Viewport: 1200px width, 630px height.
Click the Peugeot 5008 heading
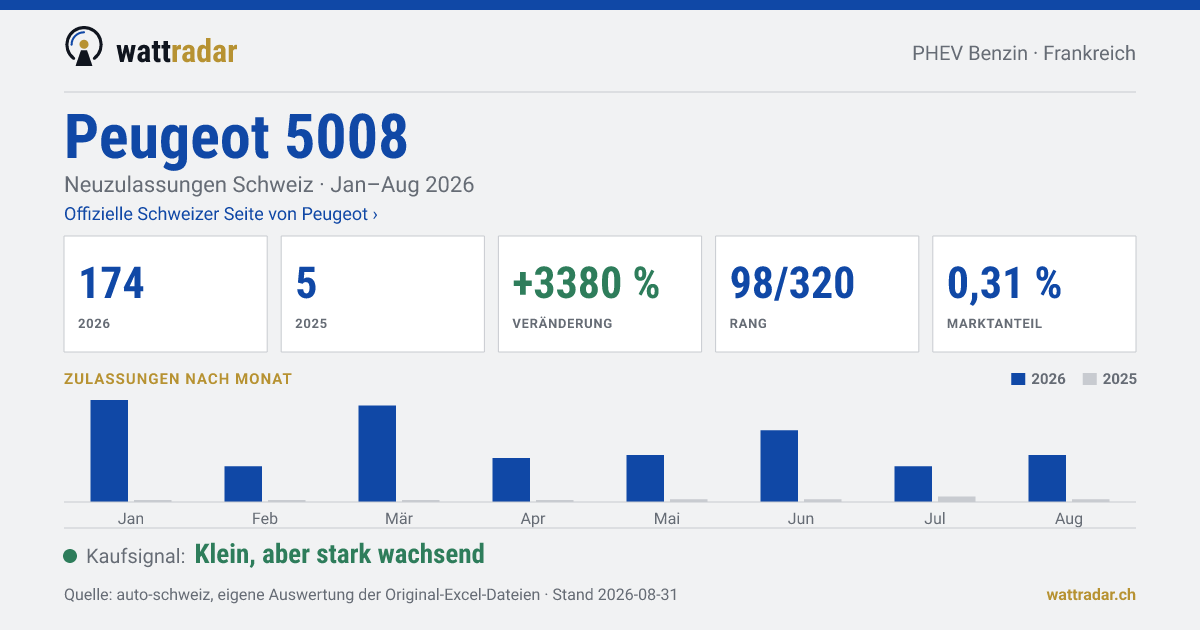click(x=236, y=137)
